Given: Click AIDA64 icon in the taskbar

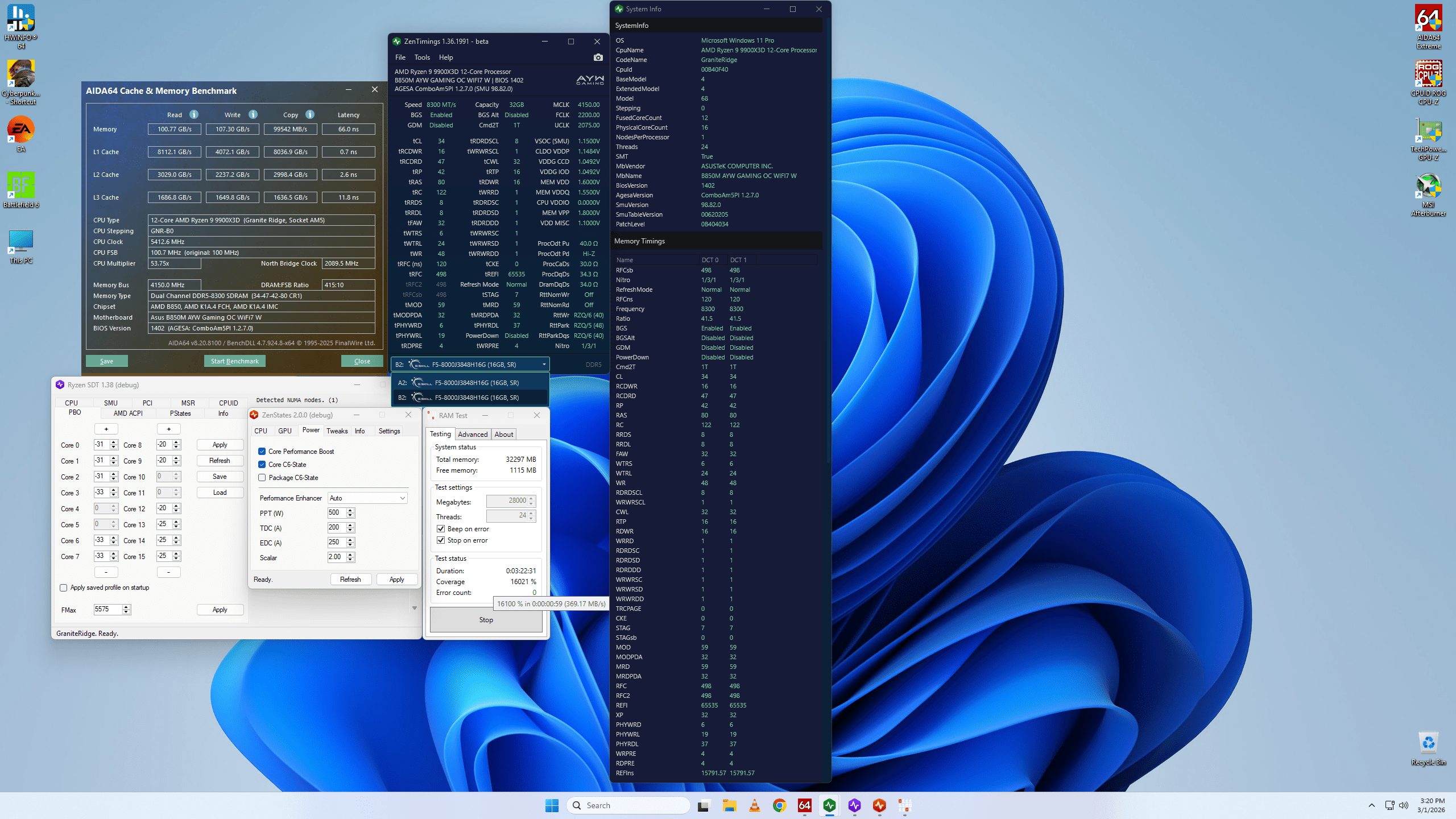Looking at the screenshot, I should pos(804,805).
